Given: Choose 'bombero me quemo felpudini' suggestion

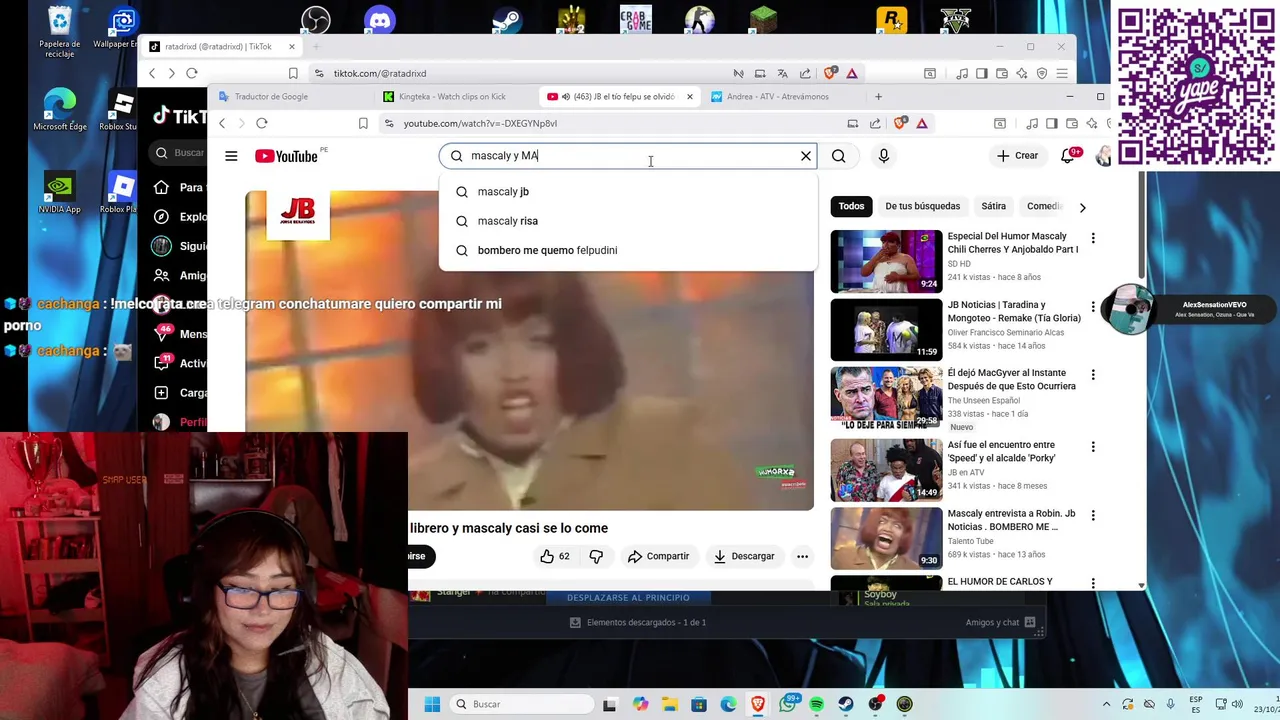Looking at the screenshot, I should pyautogui.click(x=628, y=250).
